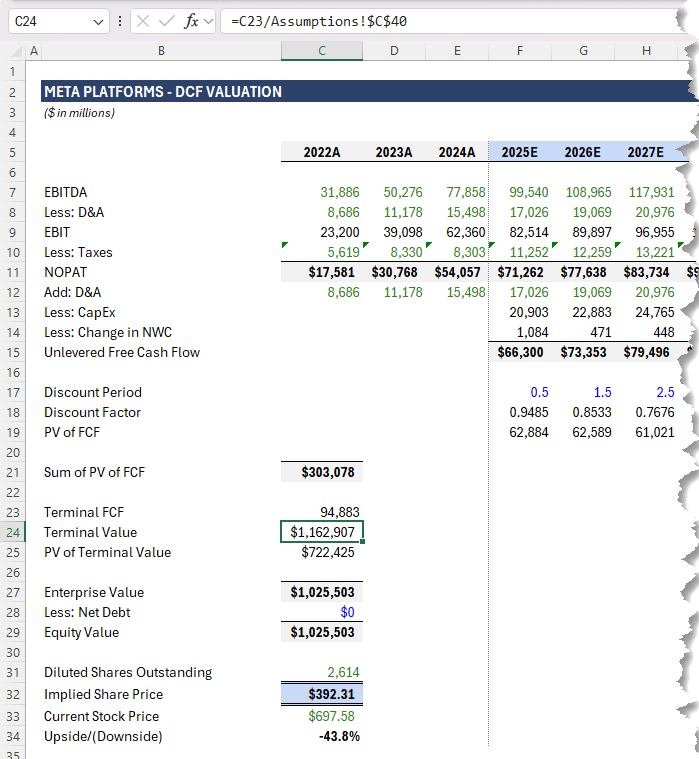Click Terminal Value cell $1,162,907
Viewport: 699px width, 759px height.
(322, 532)
